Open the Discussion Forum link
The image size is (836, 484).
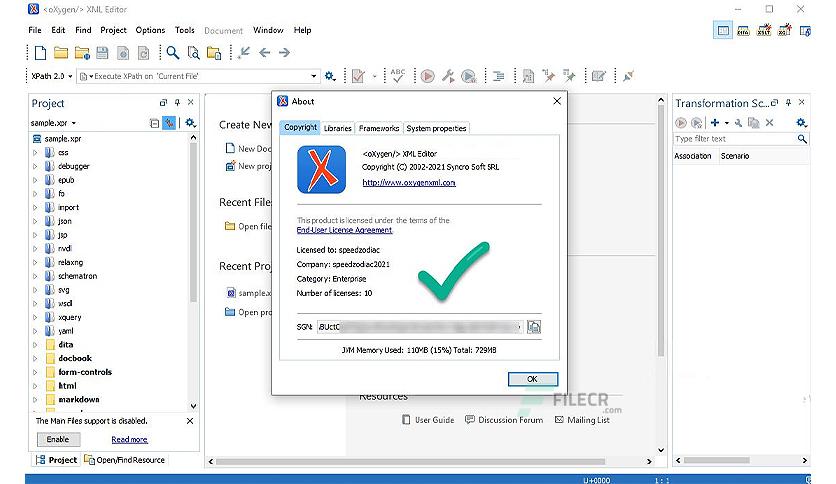pos(504,420)
